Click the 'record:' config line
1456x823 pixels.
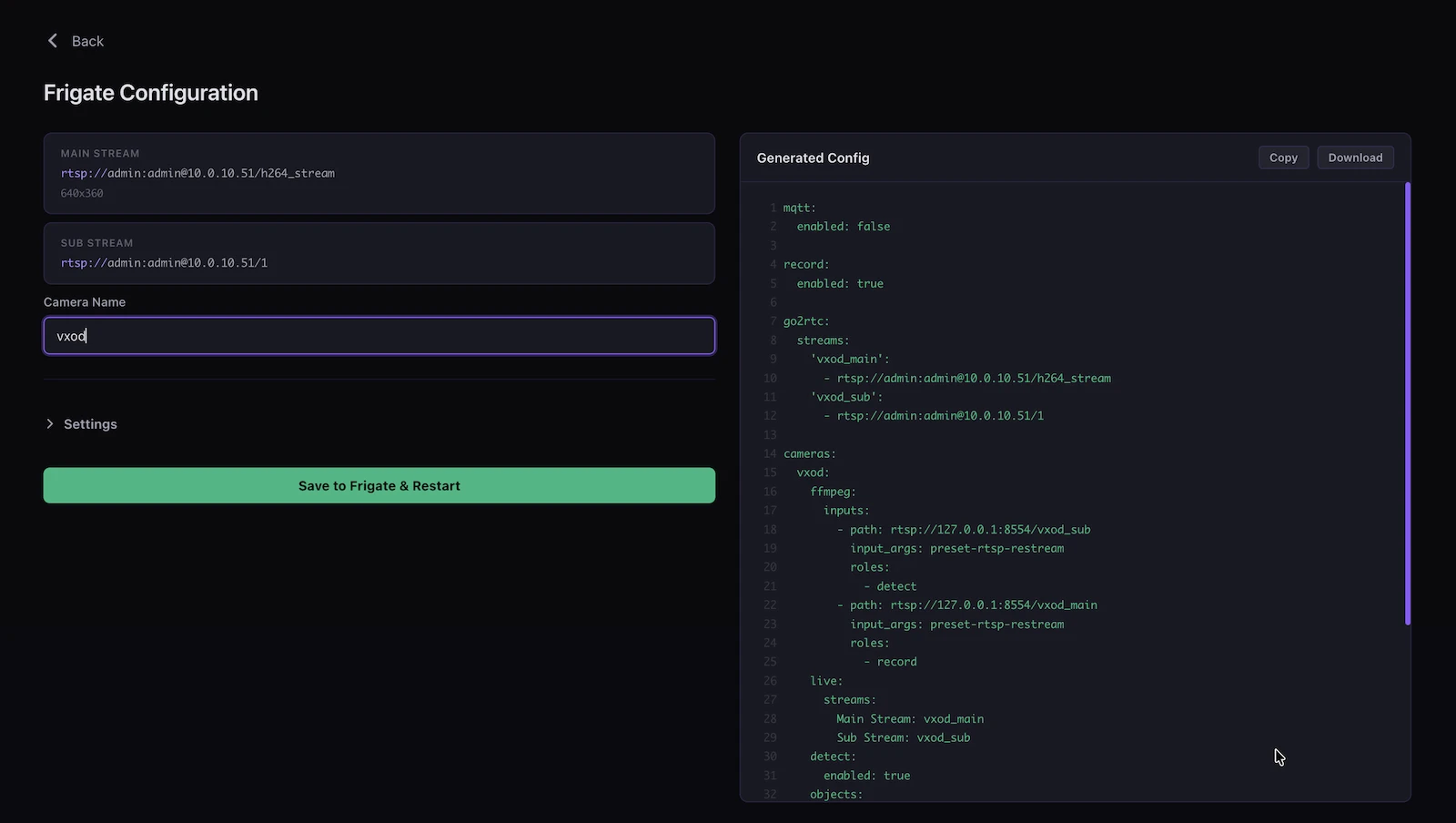[x=806, y=264]
